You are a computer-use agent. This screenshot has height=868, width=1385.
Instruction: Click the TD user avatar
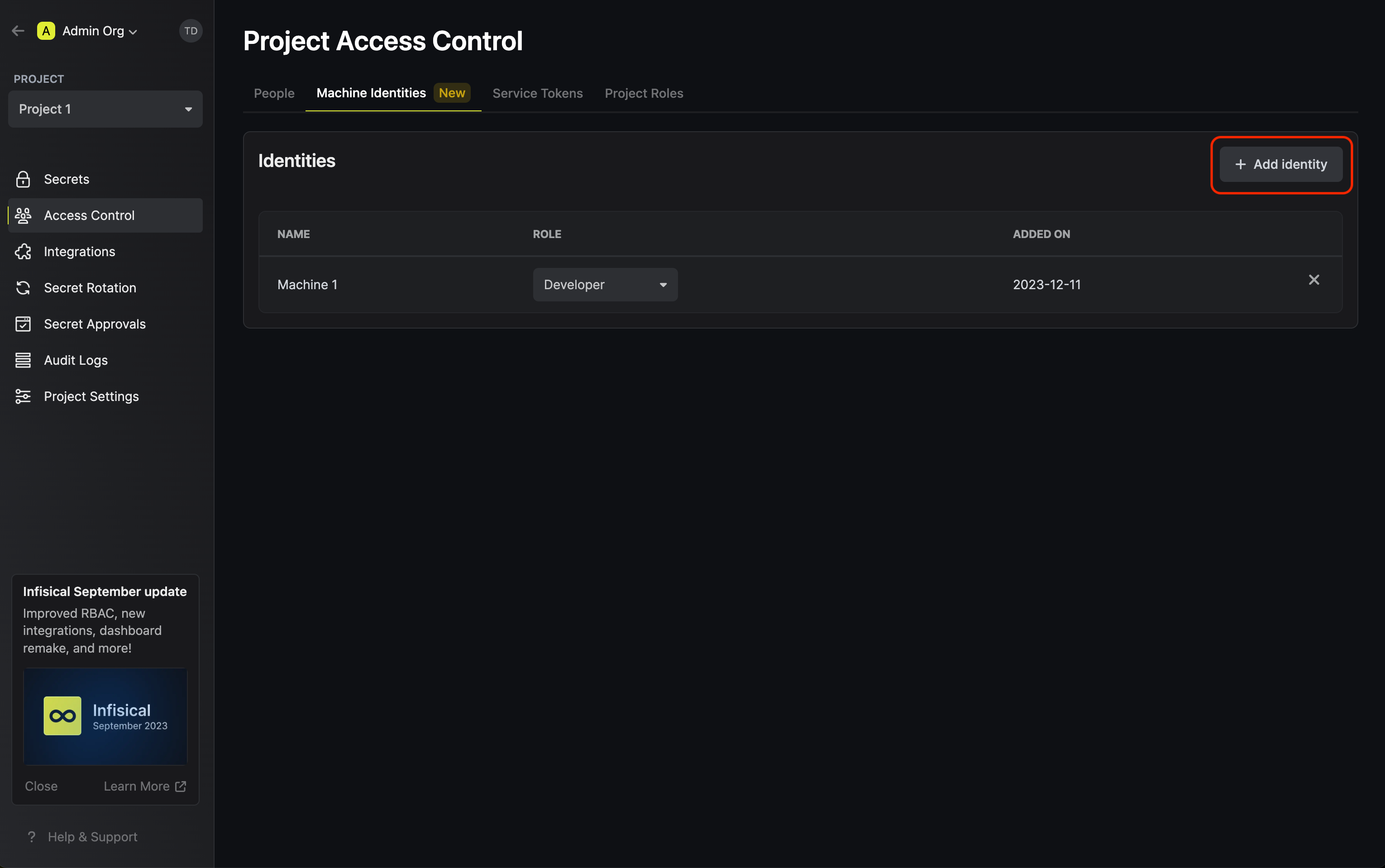[x=191, y=31]
